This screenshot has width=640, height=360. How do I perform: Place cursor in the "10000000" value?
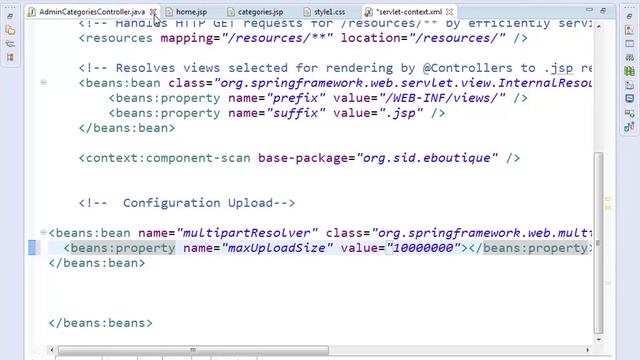422,248
